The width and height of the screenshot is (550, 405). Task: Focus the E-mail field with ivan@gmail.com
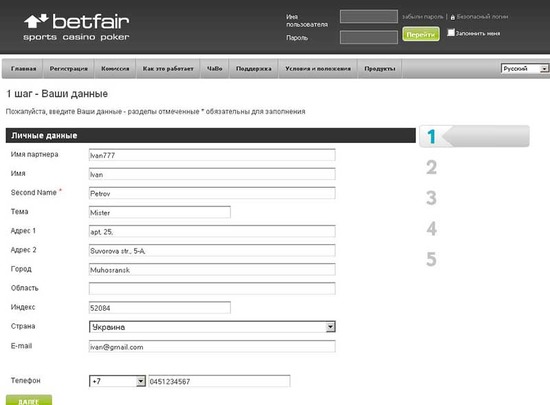pos(212,346)
